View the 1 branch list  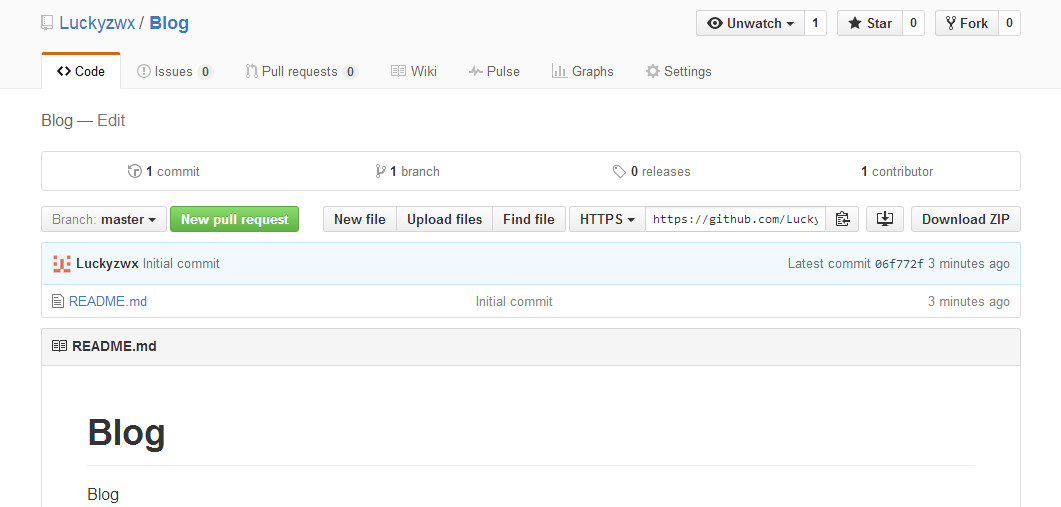click(407, 171)
